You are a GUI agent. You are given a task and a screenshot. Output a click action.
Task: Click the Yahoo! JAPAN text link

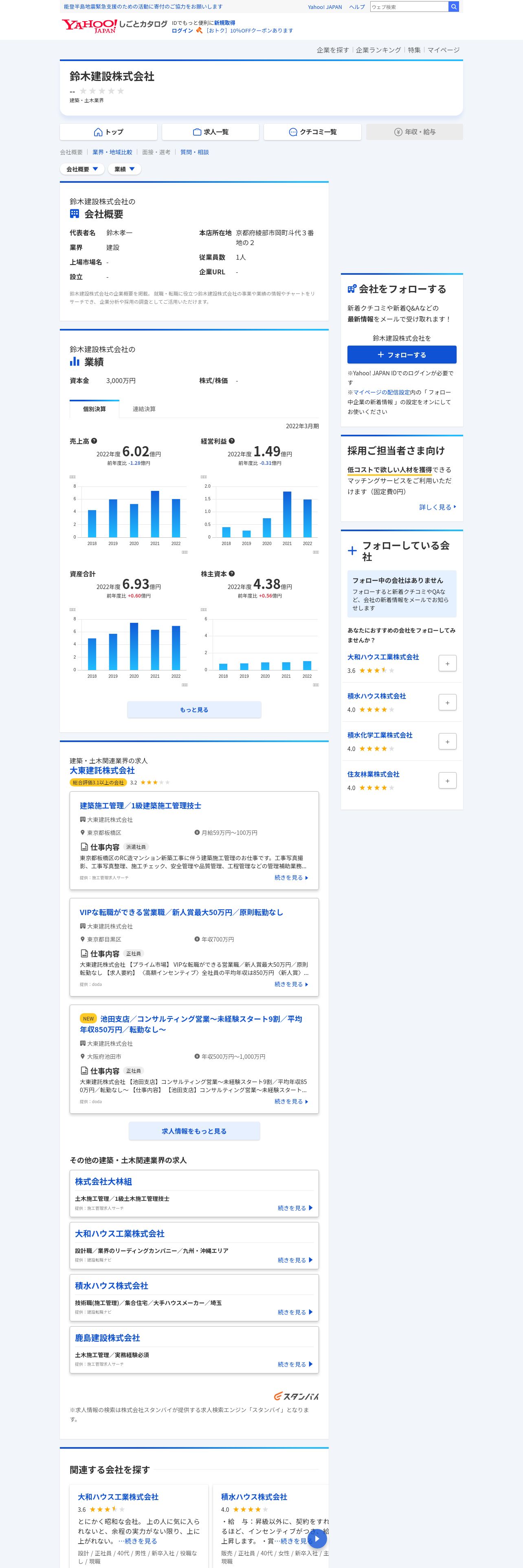tap(325, 7)
